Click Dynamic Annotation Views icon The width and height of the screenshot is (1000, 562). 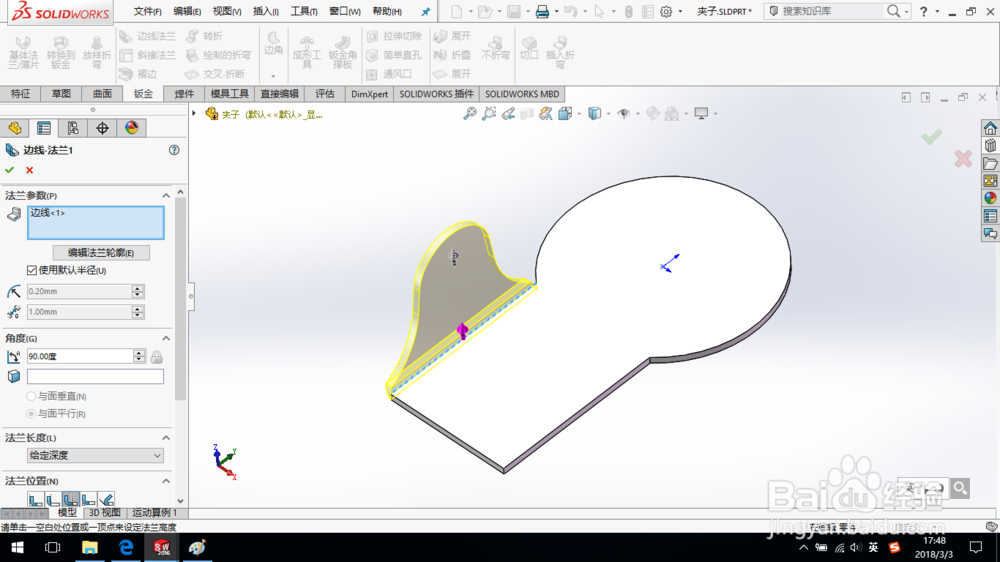[545, 114]
